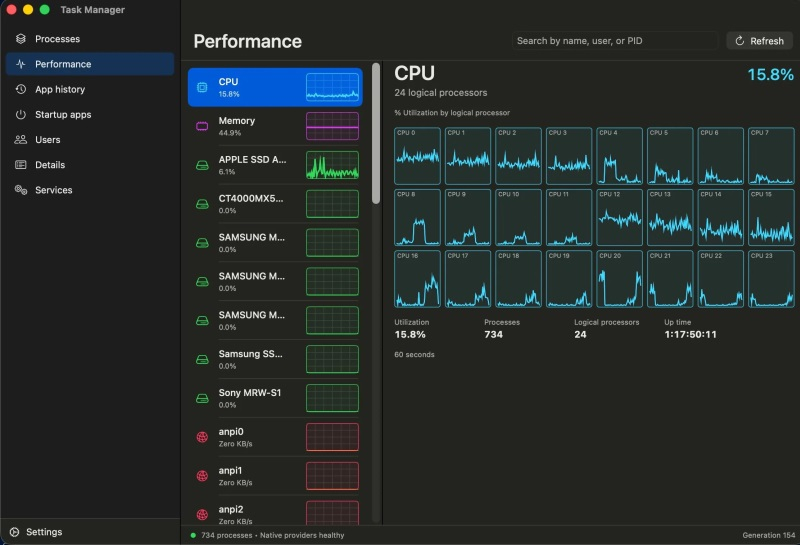Screen dimensions: 800x545
Task: Click the CPU 0 utilization graph
Action: pyautogui.click(x=417, y=156)
